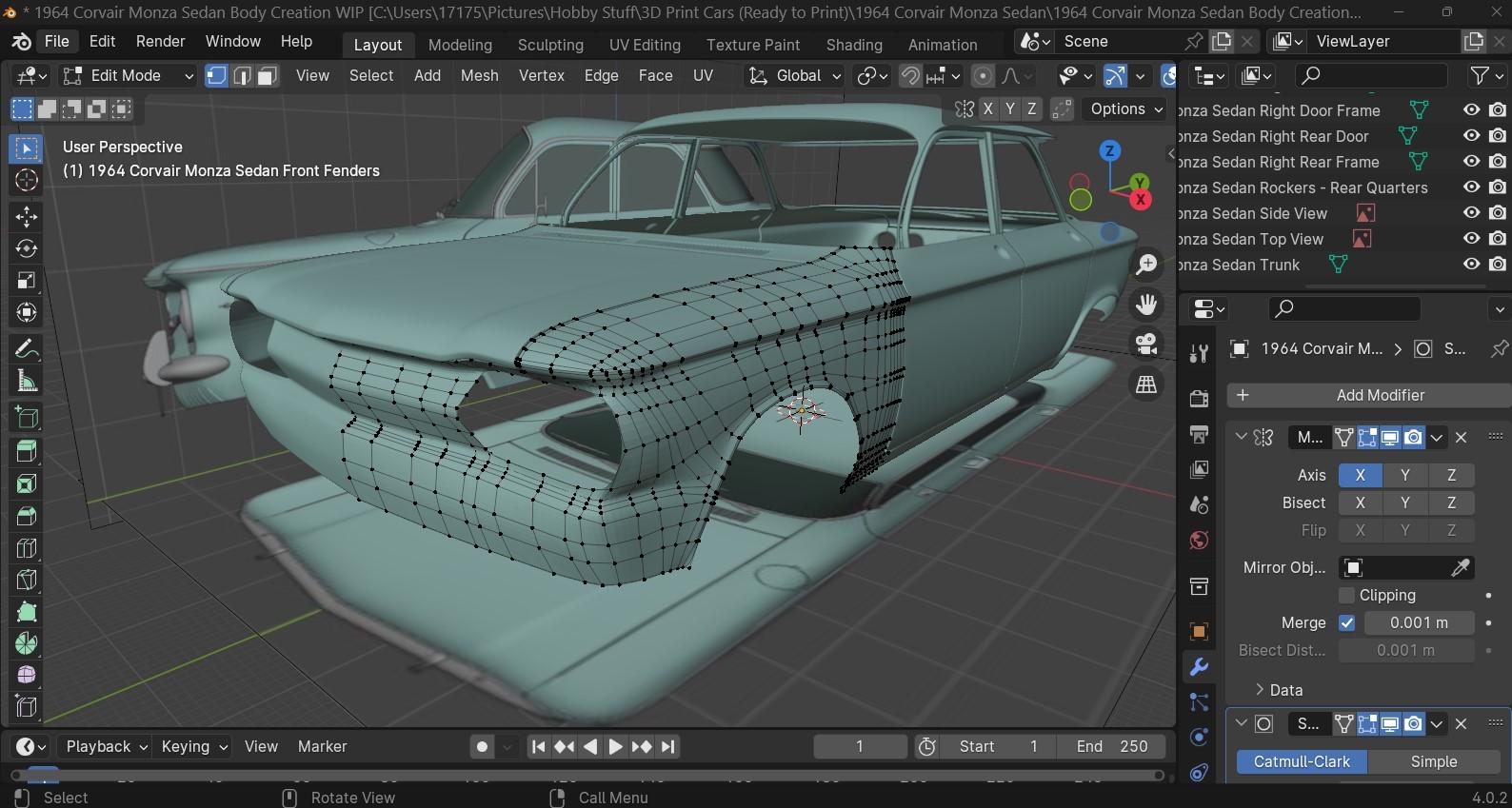This screenshot has width=1512, height=808.
Task: Play the animation forward
Action: (x=616, y=747)
